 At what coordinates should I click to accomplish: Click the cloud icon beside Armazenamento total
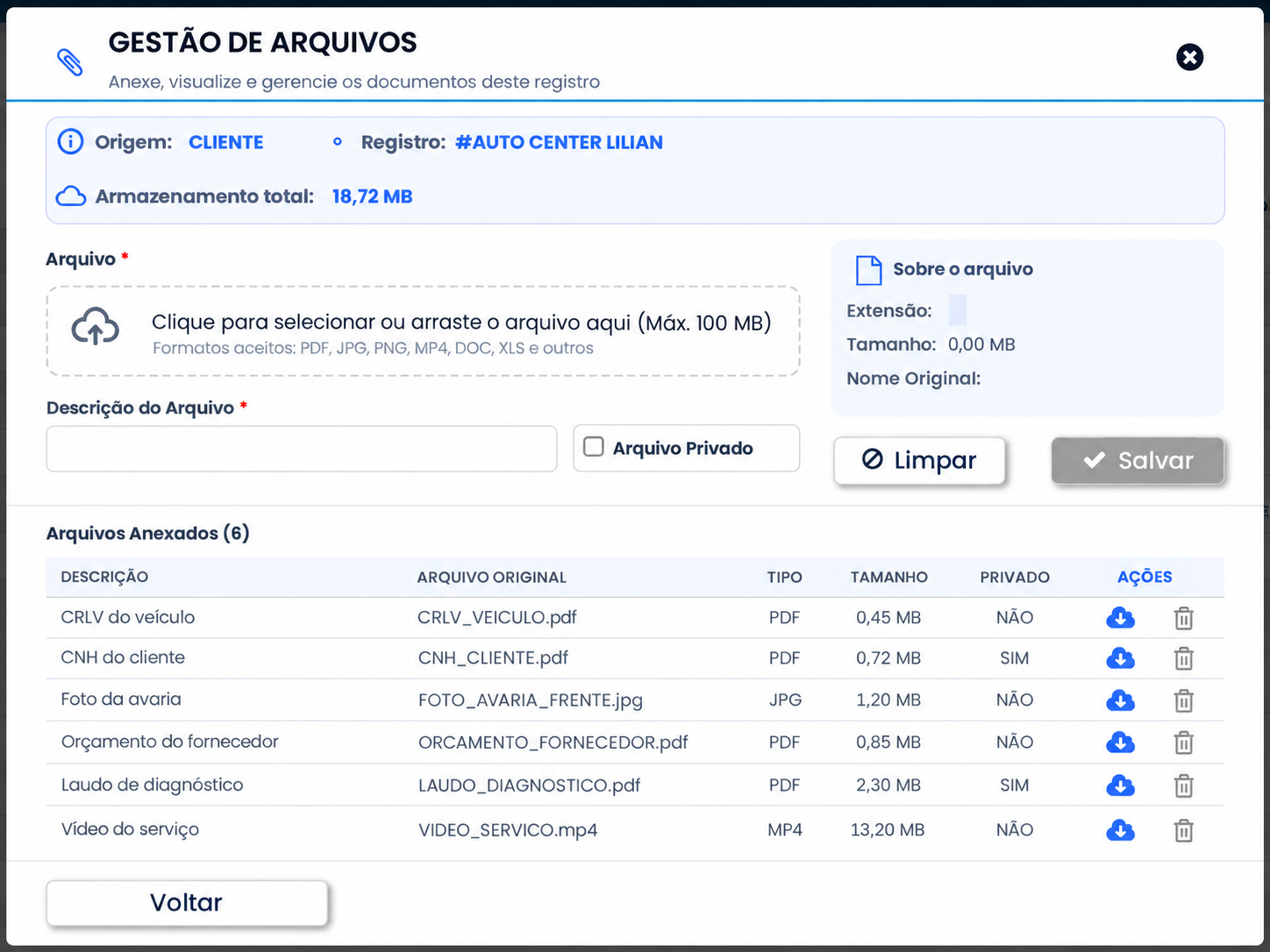[71, 195]
